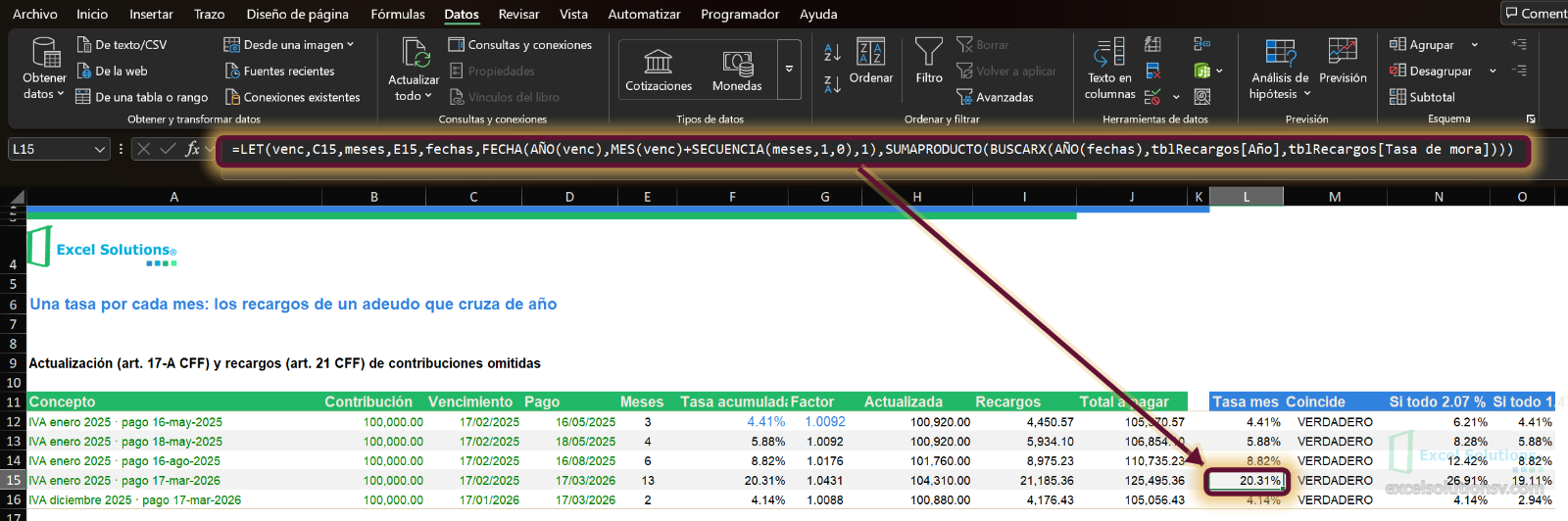
Task: Select the Vencimiento header cell
Action: point(473,402)
